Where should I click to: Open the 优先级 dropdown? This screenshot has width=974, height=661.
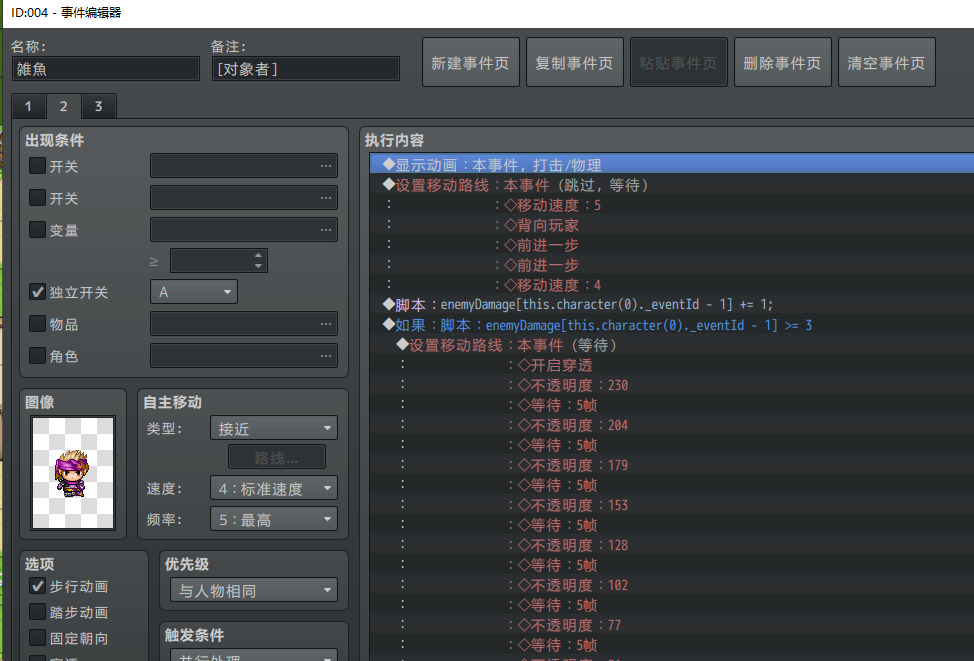click(254, 590)
